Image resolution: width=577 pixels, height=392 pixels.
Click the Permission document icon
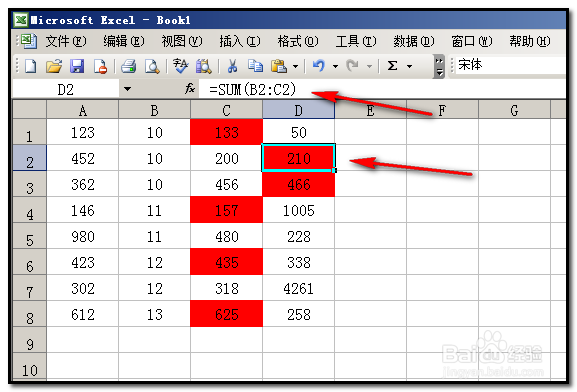(100, 66)
